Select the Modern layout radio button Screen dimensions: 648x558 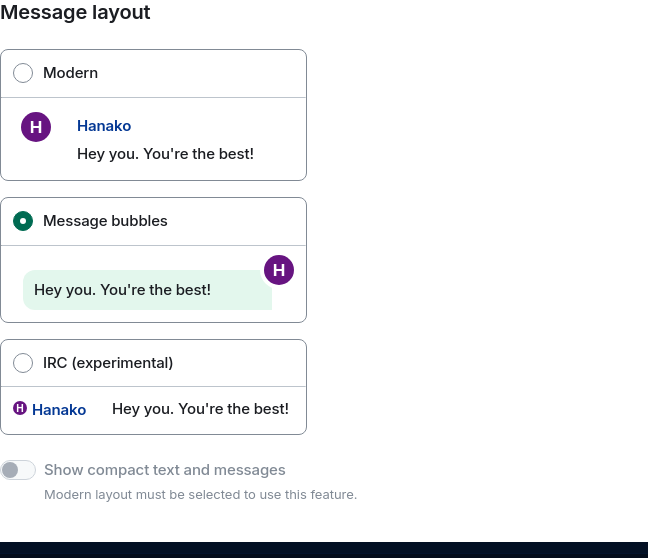tap(23, 73)
